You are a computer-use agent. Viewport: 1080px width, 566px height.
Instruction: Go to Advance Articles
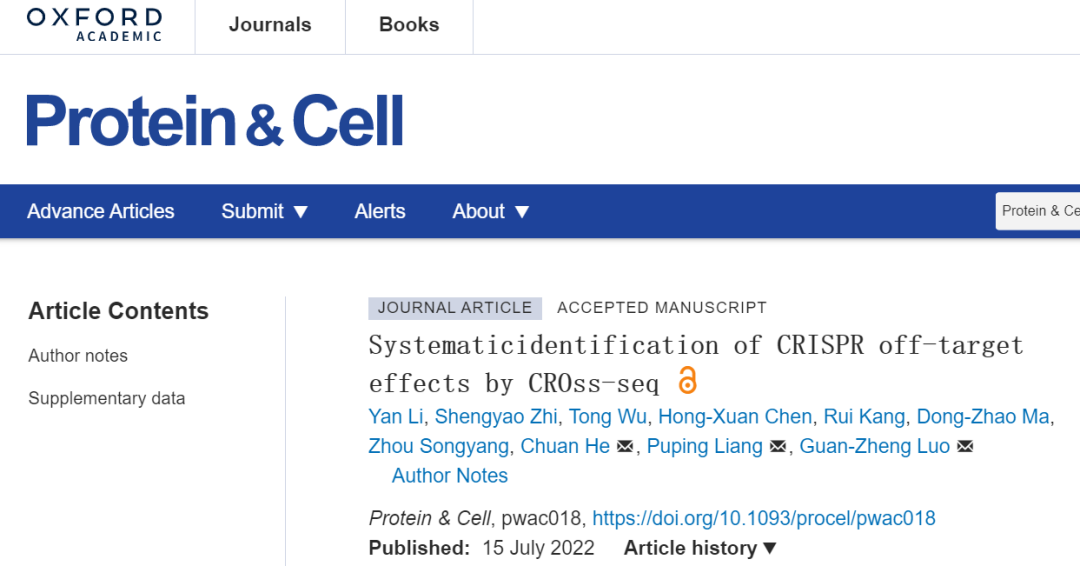[x=101, y=211]
